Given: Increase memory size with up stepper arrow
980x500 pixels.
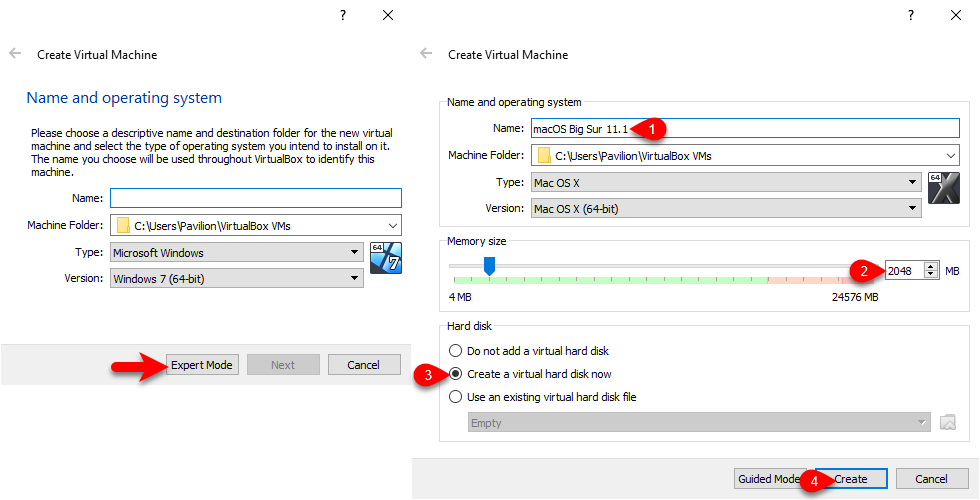Looking at the screenshot, I should (931, 267).
